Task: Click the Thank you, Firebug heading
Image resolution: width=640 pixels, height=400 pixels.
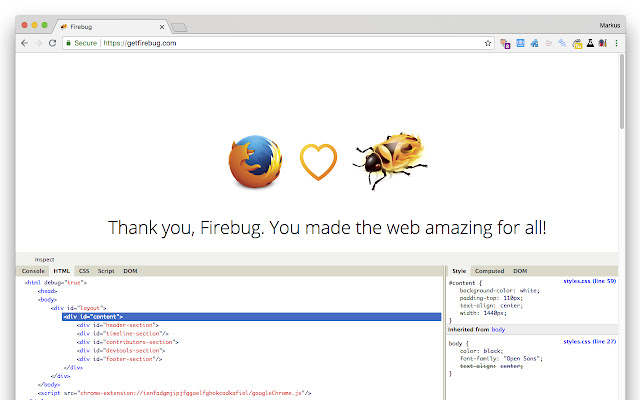Action: 327,228
